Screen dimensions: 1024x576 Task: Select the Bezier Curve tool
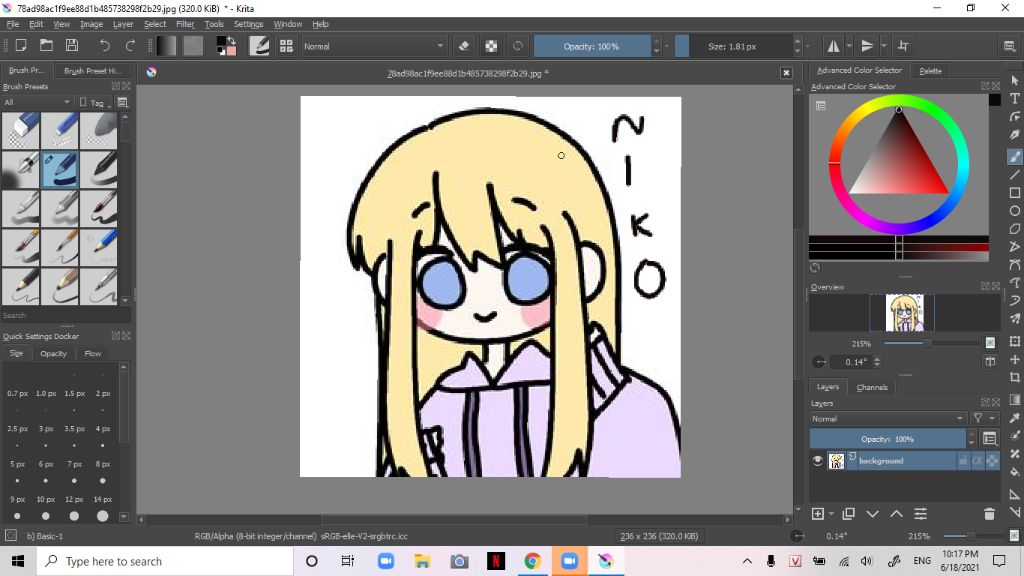(1014, 264)
